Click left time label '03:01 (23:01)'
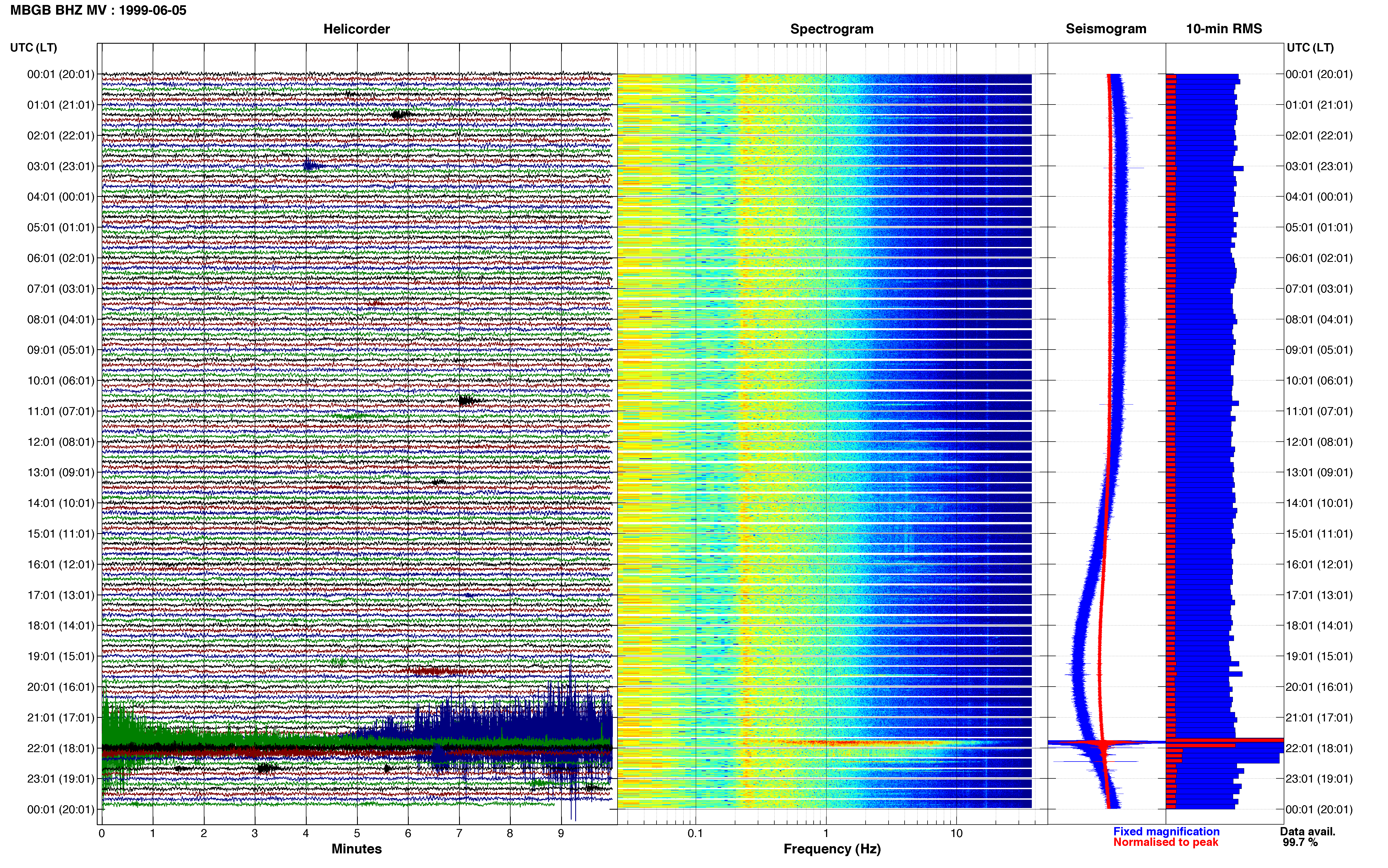 pos(61,166)
